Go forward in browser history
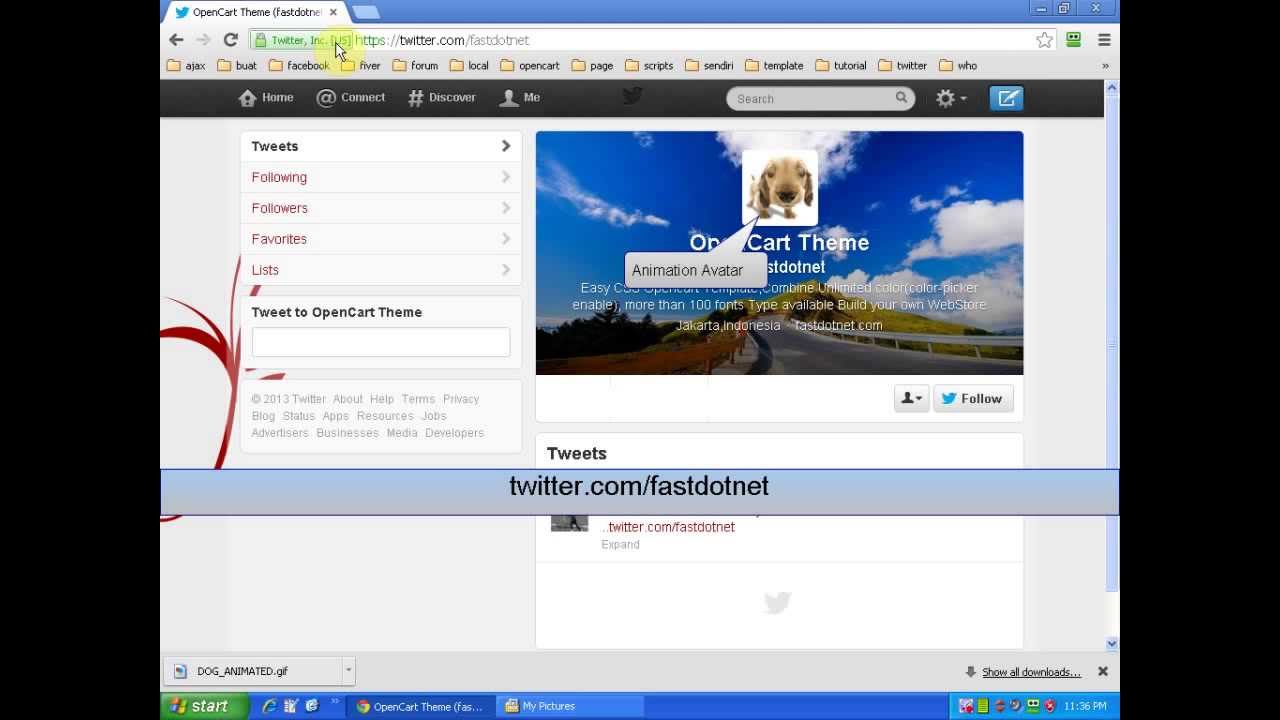 [203, 40]
